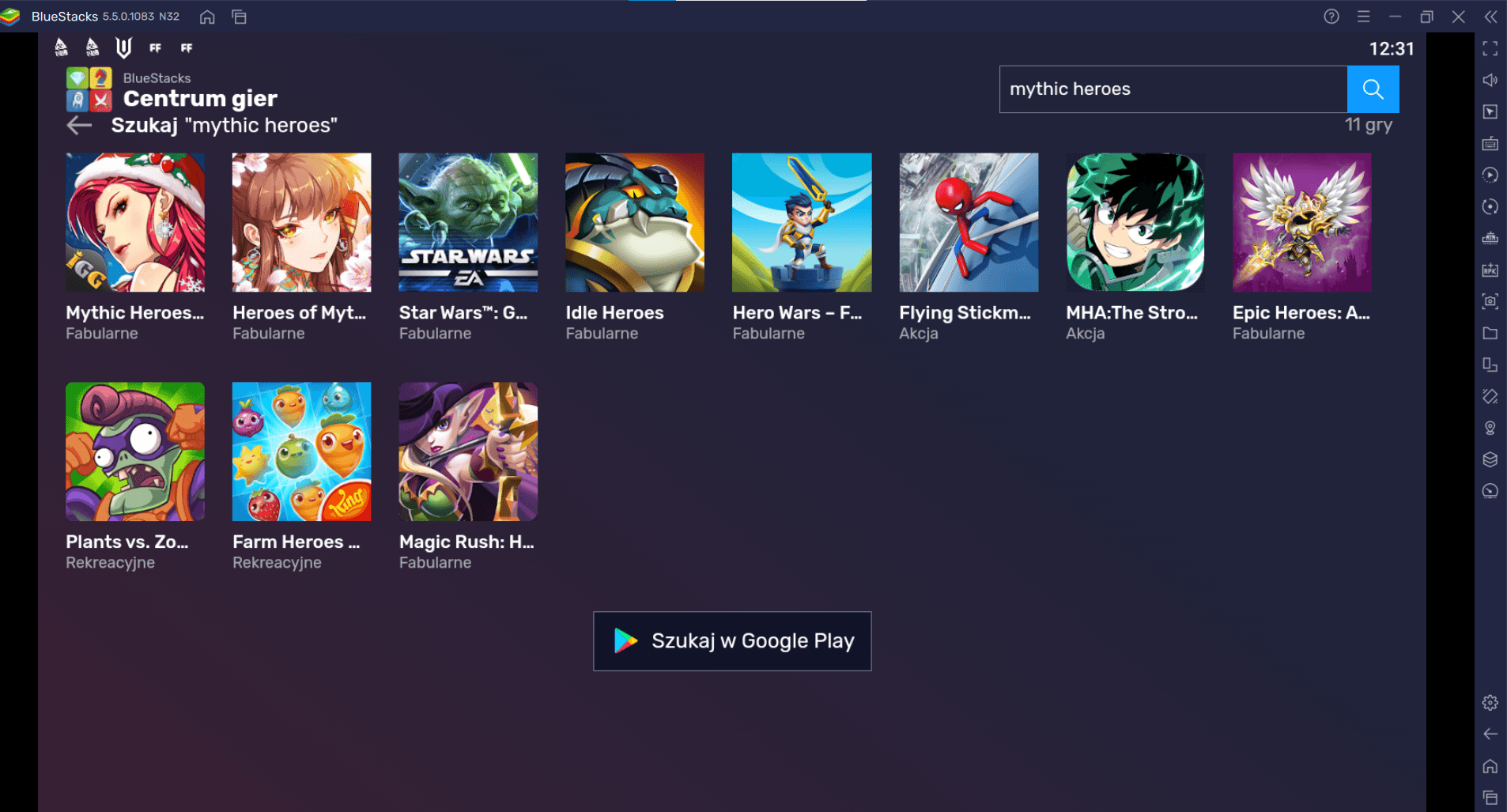Open BlueStacks Centrum gier logo
1507x812 pixels.
pos(89,89)
